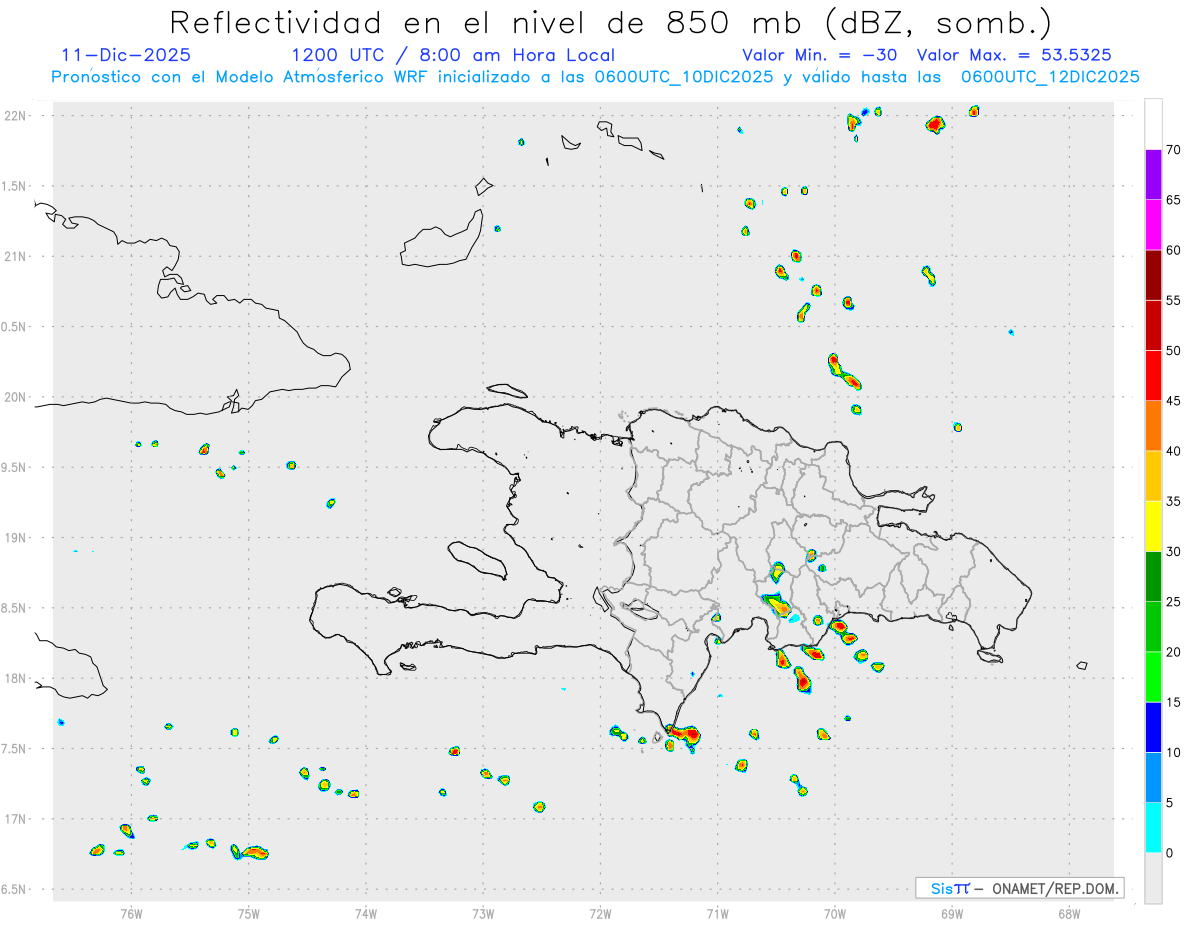Pick the dark blue 10–15 dBZ colorbar band
Viewport: 1200px width, 927px height.
(x=1153, y=727)
